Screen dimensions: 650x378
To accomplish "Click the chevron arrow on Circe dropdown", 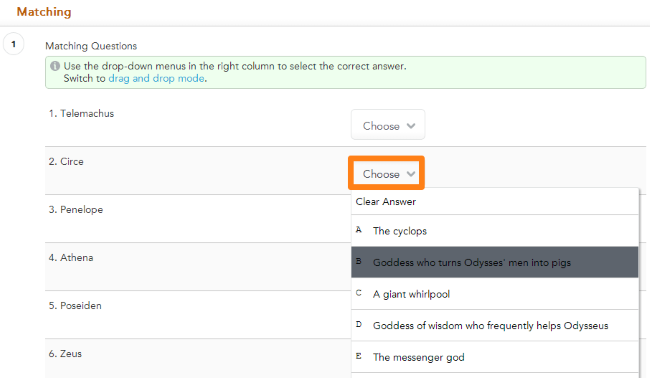I will point(411,174).
